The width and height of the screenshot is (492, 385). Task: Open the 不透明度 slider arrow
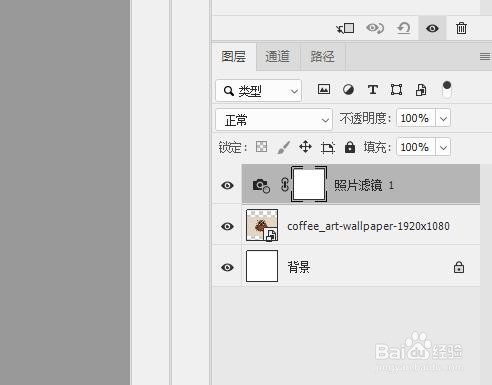coord(443,118)
